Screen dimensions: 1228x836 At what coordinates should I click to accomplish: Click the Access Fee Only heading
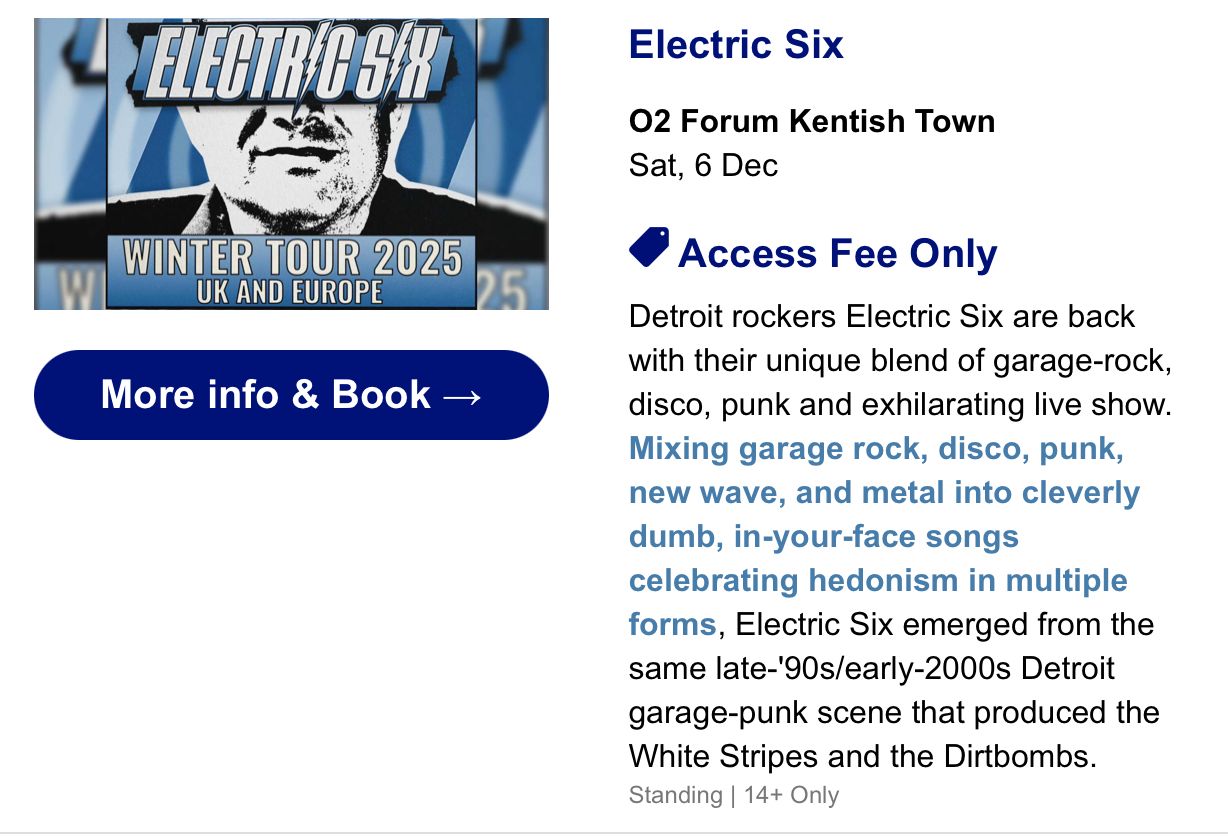coord(837,254)
